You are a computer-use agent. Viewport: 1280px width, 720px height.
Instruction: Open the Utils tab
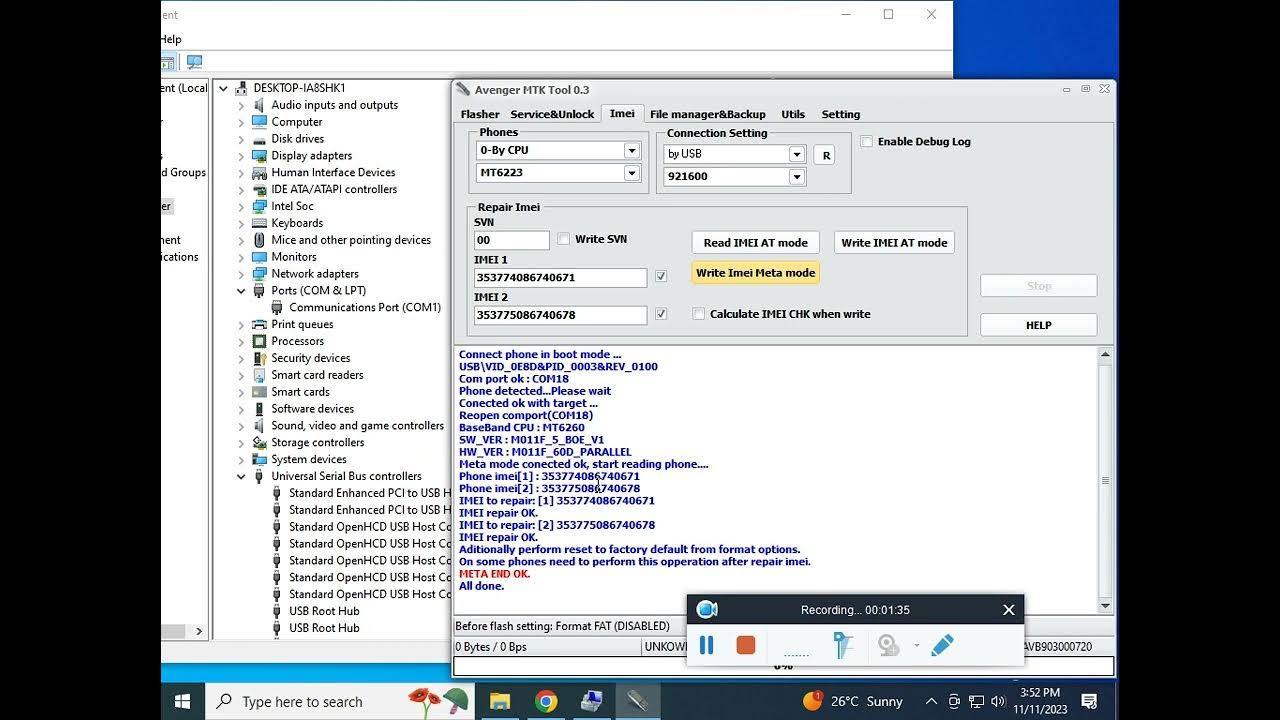[x=793, y=114]
